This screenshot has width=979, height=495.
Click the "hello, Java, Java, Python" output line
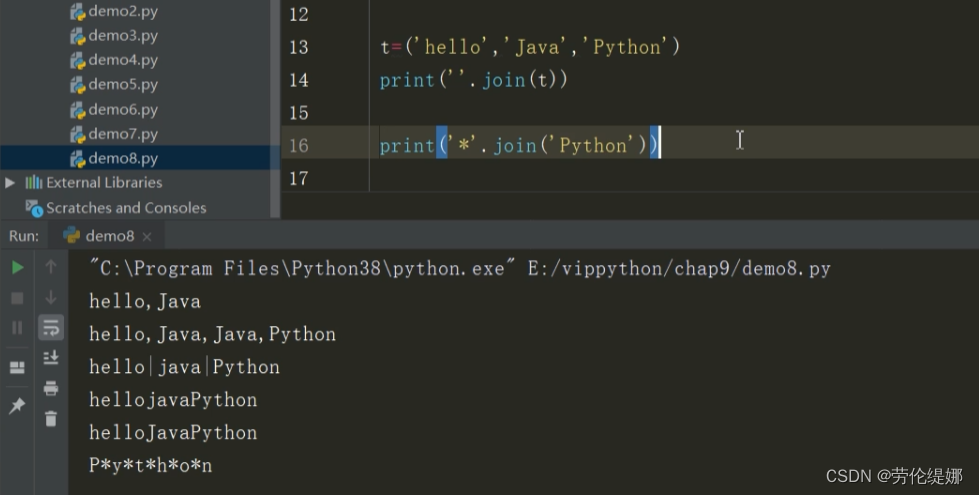coord(212,334)
